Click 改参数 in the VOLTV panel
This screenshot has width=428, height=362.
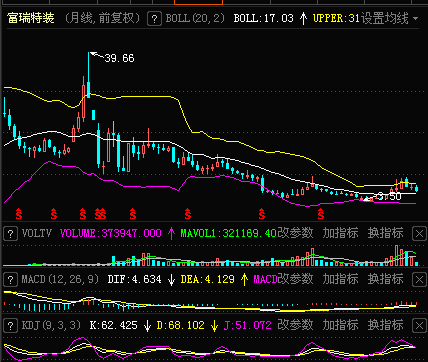click(295, 233)
